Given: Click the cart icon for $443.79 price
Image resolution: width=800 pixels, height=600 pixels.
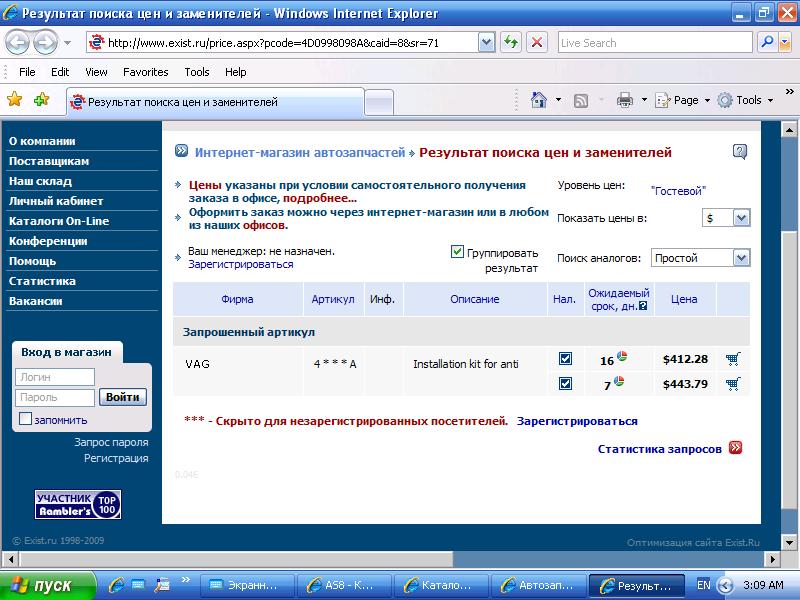Looking at the screenshot, I should click(732, 384).
